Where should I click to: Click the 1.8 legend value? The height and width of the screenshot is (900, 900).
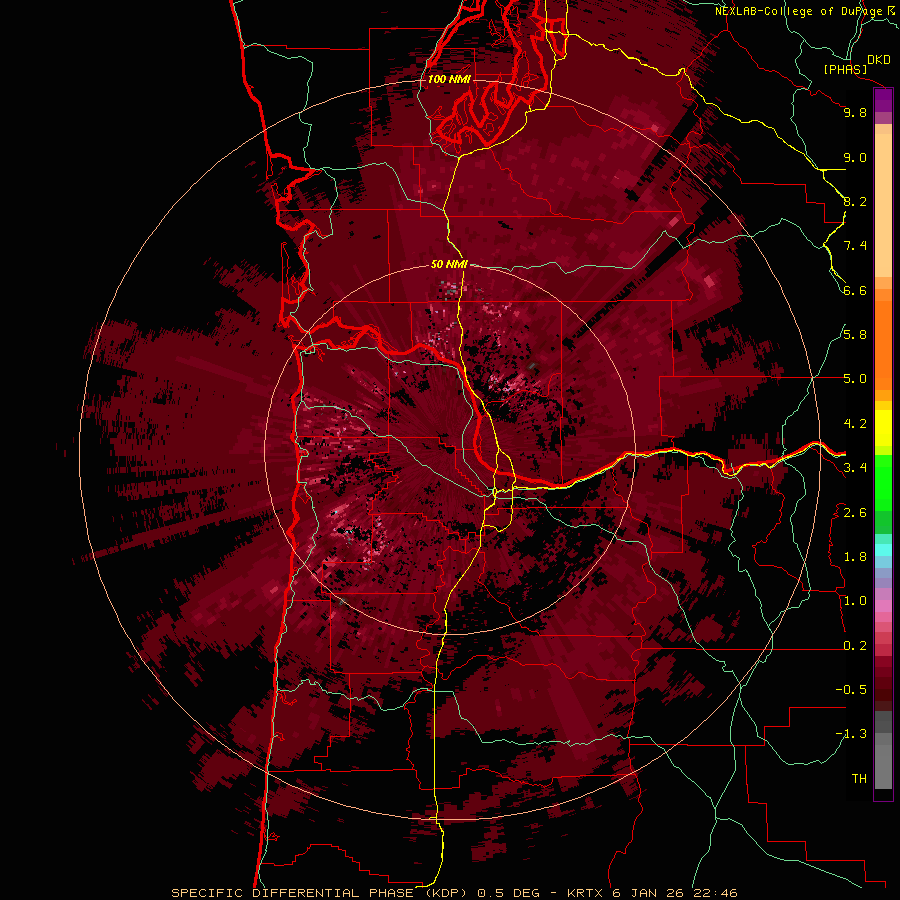(855, 557)
